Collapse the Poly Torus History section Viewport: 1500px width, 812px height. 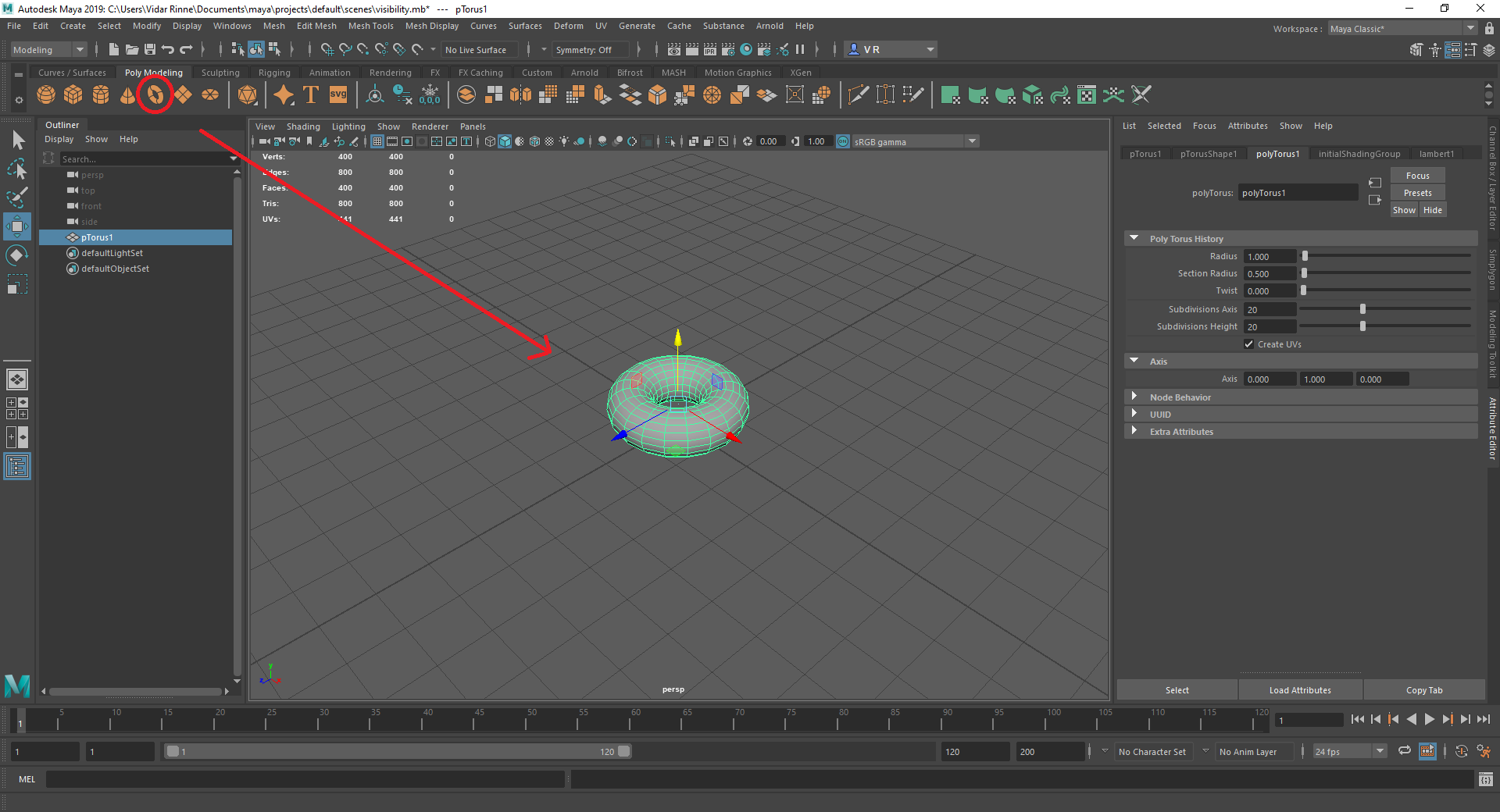(x=1134, y=239)
